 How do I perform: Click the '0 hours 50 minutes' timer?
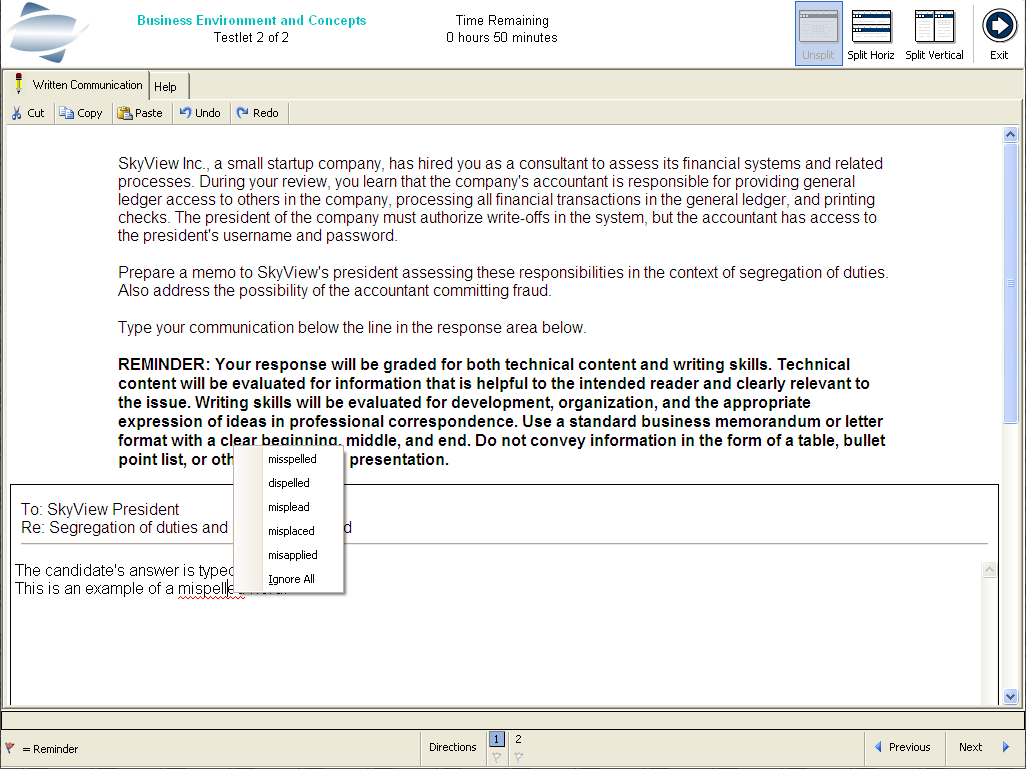pos(502,38)
